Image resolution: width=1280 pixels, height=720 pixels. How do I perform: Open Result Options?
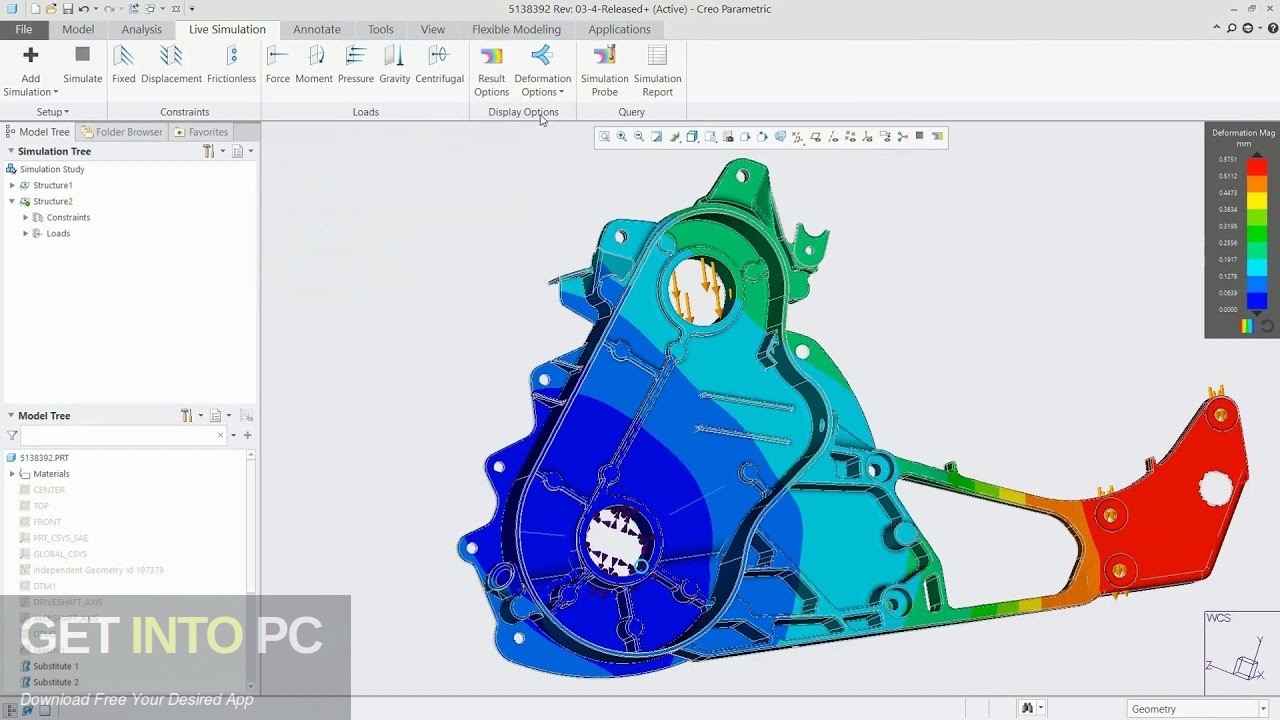[491, 70]
